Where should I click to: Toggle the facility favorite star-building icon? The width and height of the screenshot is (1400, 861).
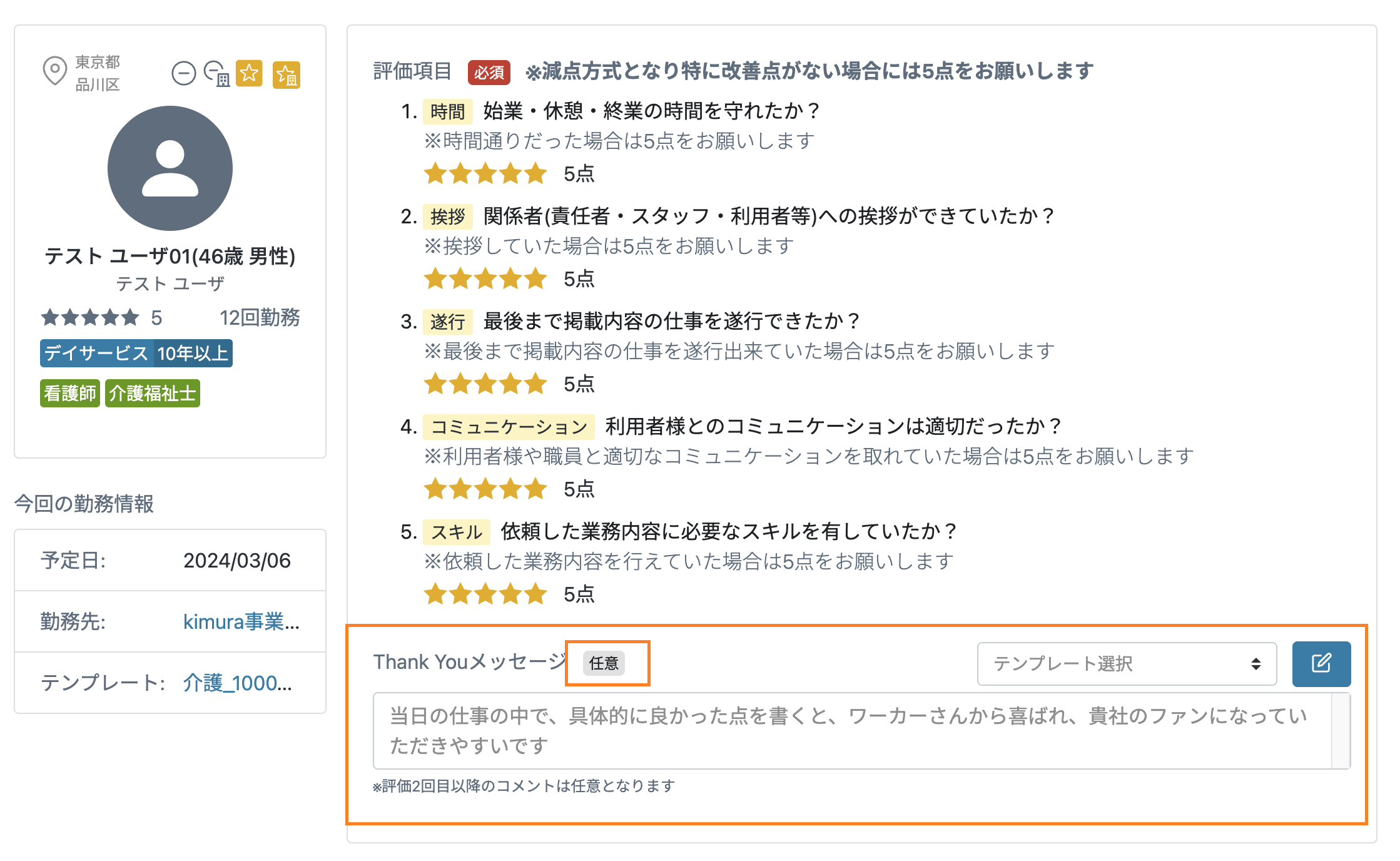coord(287,75)
